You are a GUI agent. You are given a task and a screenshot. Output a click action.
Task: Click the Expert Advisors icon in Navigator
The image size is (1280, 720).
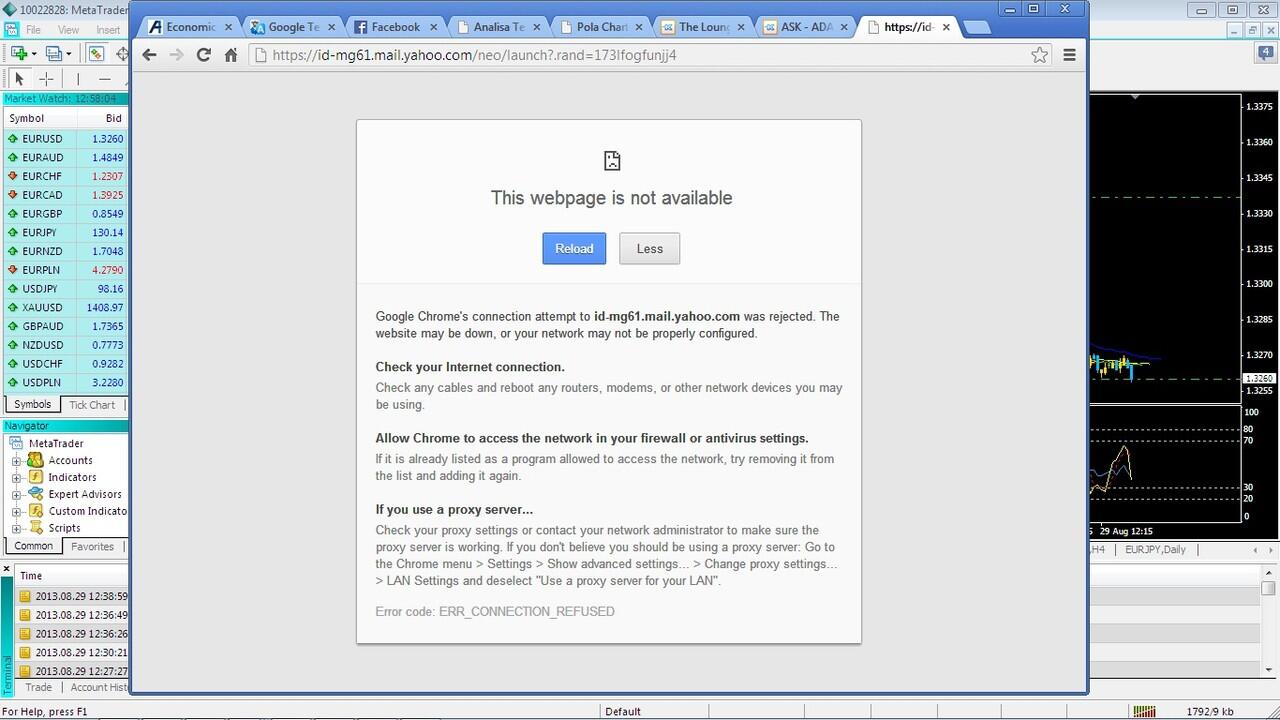35,494
